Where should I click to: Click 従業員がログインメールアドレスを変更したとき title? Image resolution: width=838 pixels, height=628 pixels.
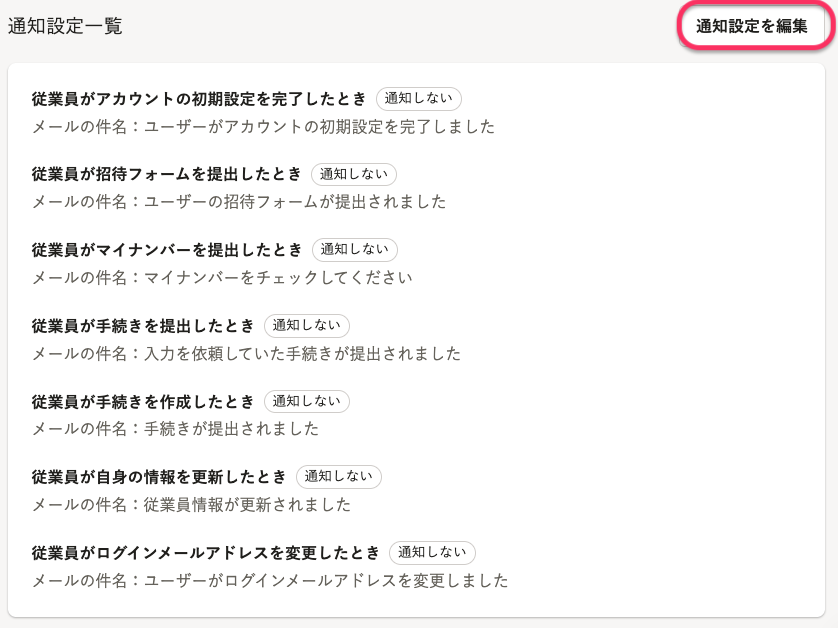(205, 553)
